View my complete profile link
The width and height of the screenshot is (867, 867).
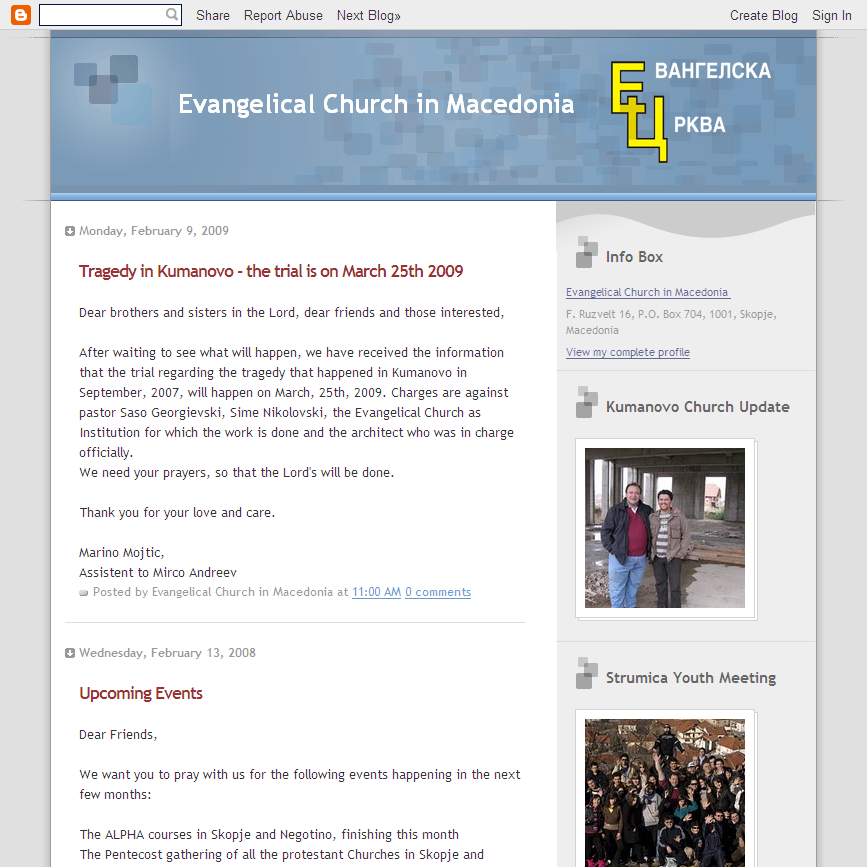coord(627,352)
